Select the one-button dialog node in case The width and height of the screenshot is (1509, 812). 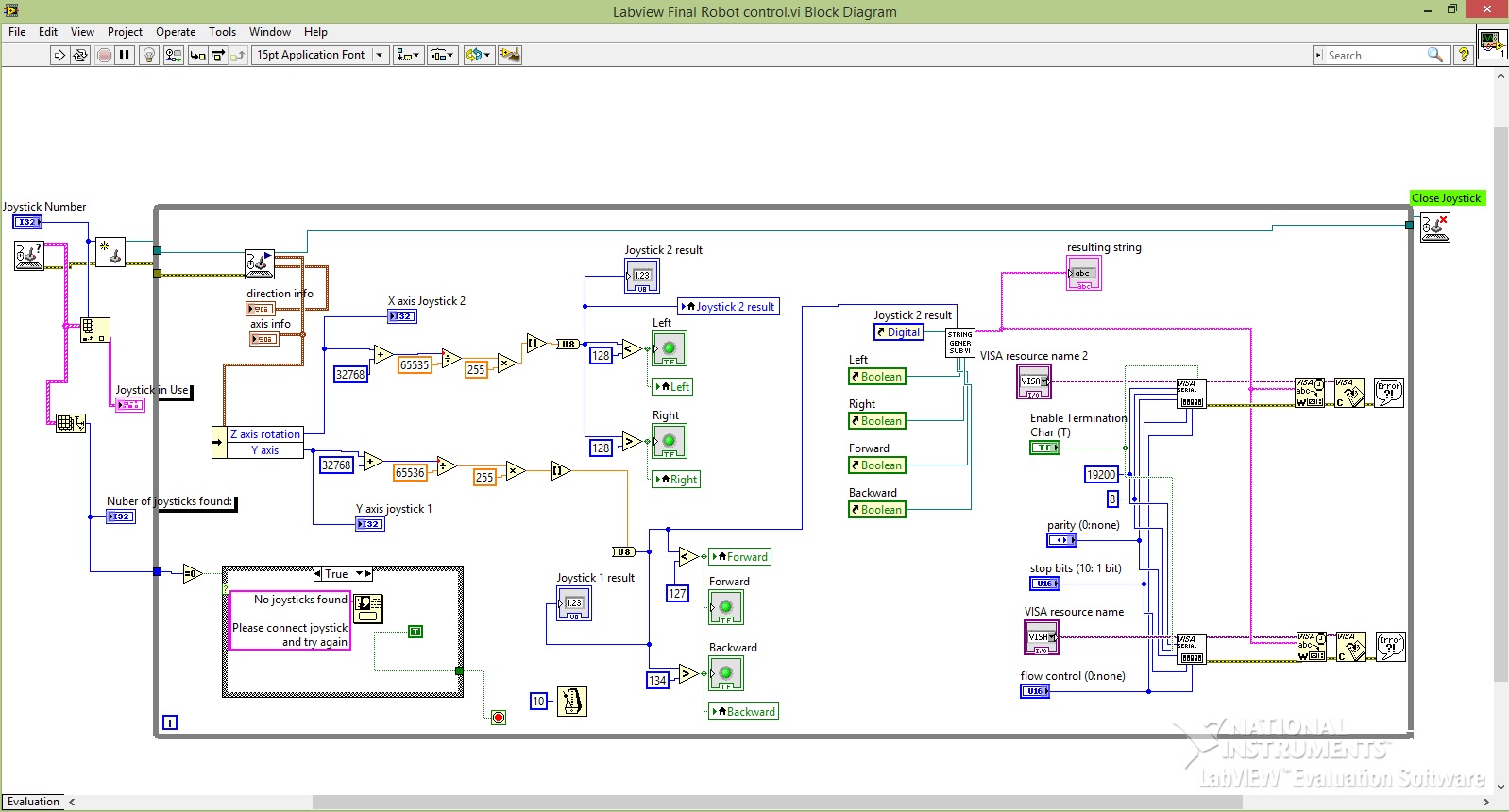click(x=368, y=608)
